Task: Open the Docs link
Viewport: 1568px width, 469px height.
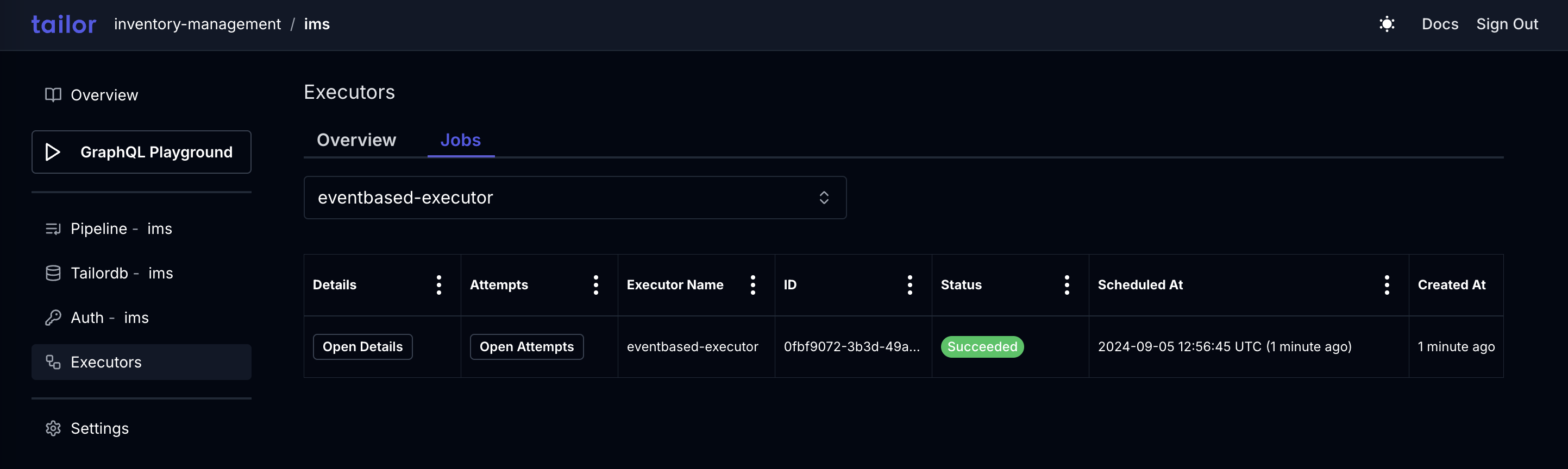Action: (1440, 24)
